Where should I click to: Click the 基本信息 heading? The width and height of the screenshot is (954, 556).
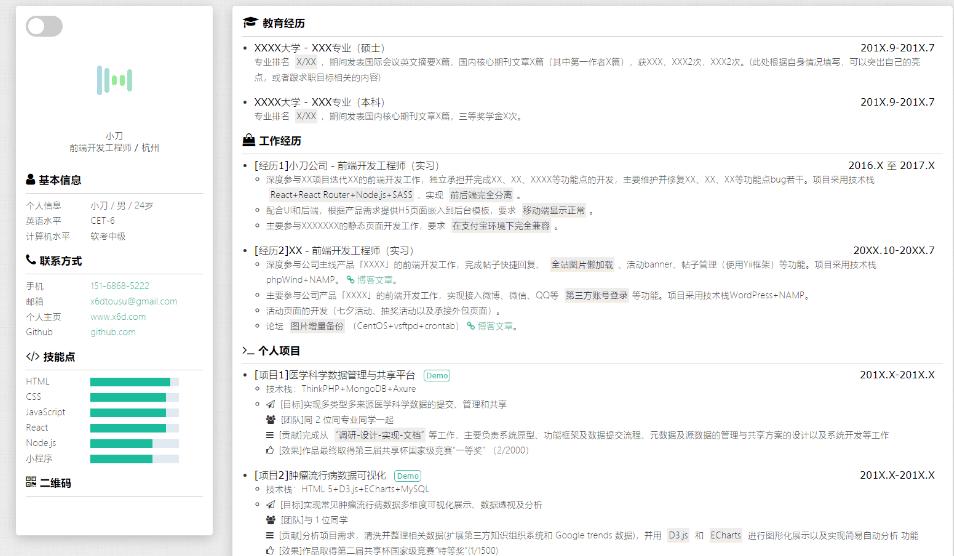pos(60,180)
